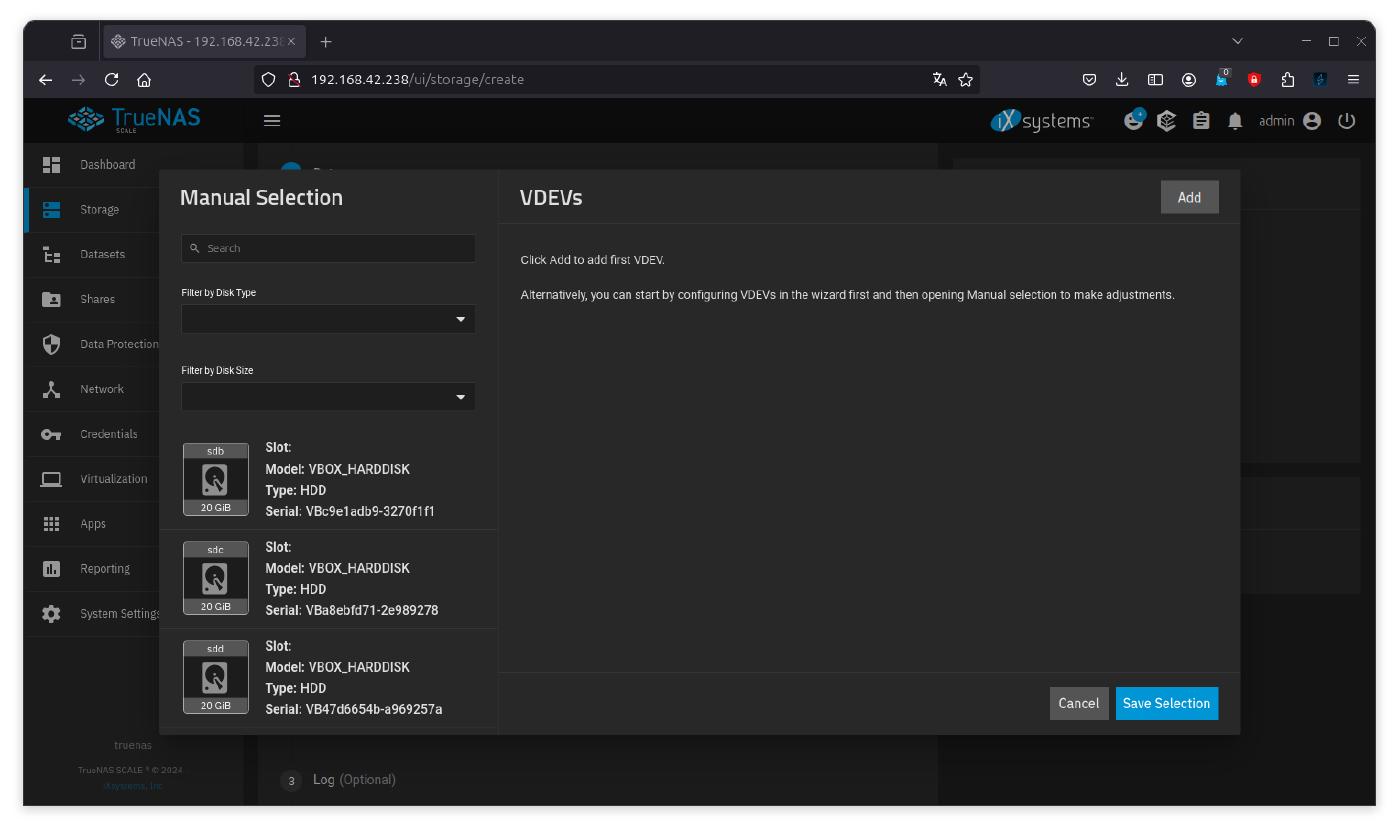Expand the Filter by Disk Type dropdown
The height and width of the screenshot is (832, 1399).
(328, 319)
